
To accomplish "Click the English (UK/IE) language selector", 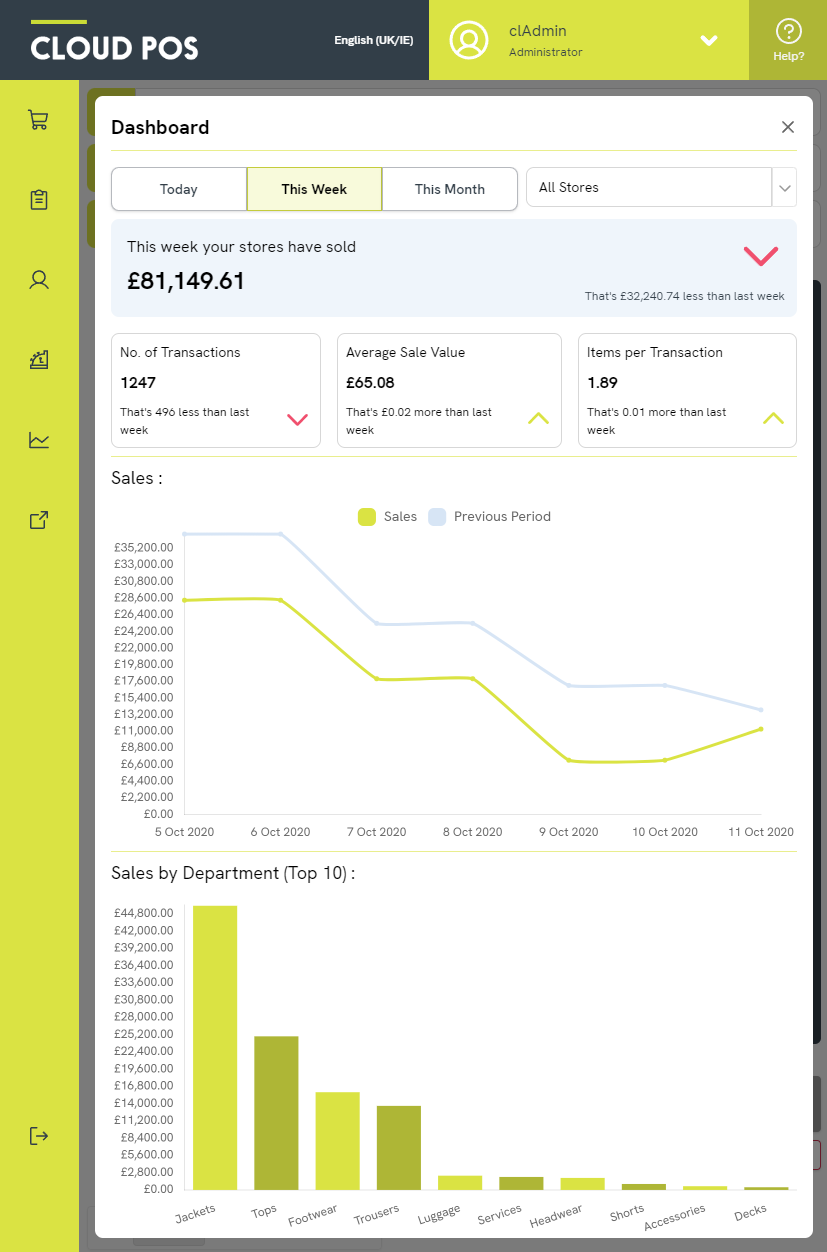I will (373, 41).
